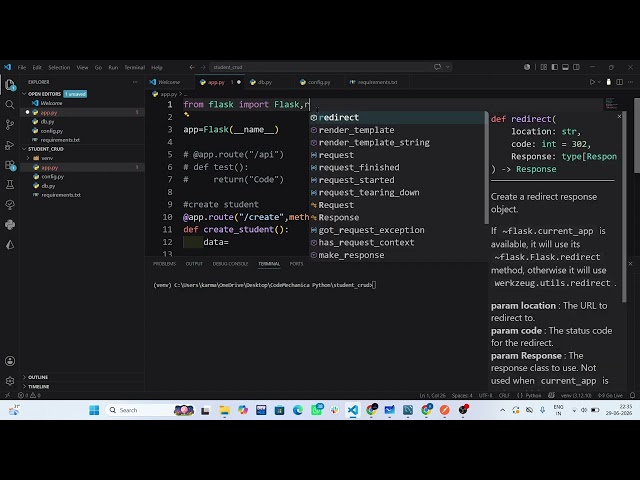The width and height of the screenshot is (640, 480).
Task: Toggle Secondary Side Bar layout icon
Action: [576, 67]
